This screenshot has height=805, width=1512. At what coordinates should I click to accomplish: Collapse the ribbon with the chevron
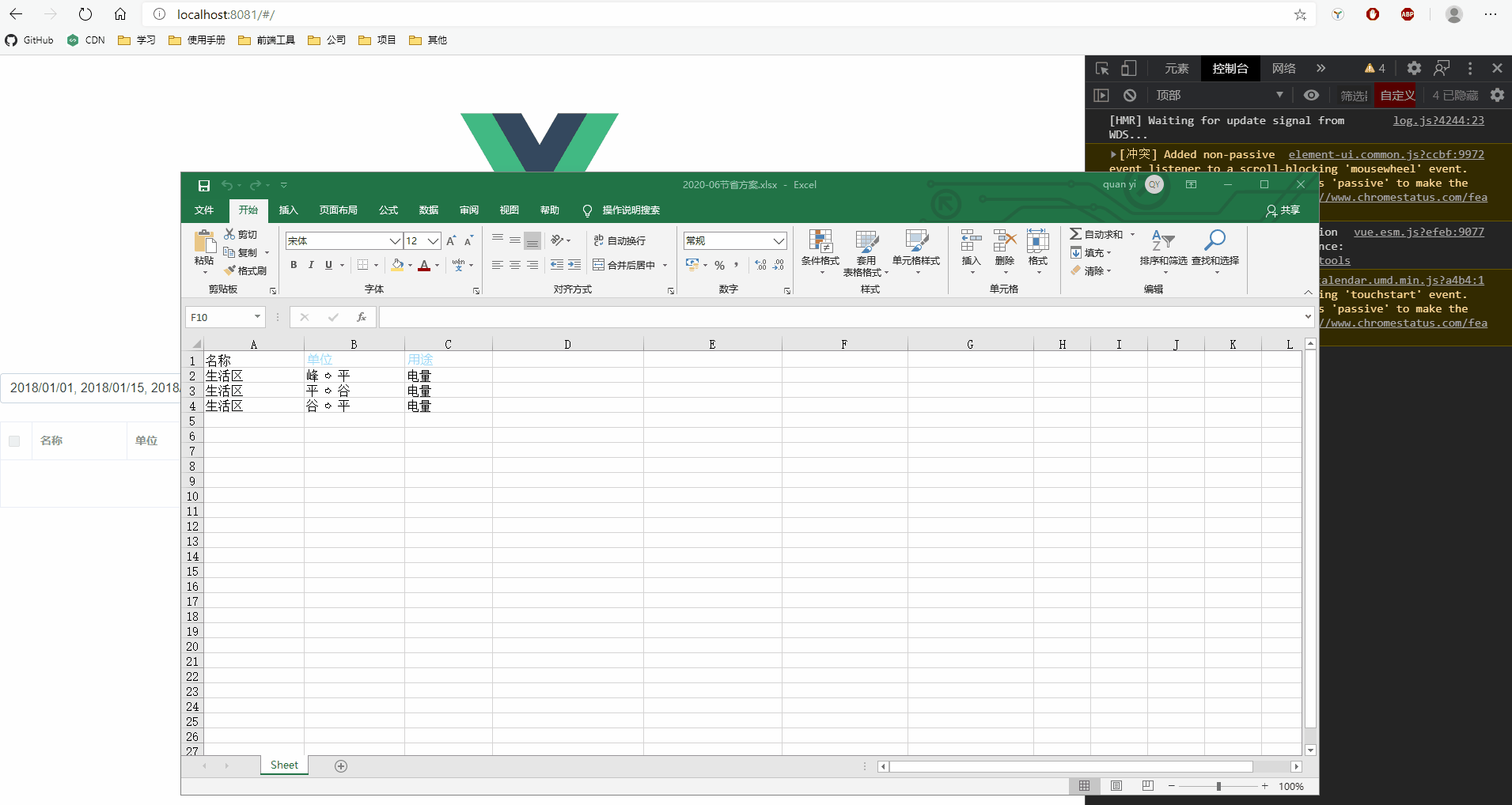(x=1308, y=292)
